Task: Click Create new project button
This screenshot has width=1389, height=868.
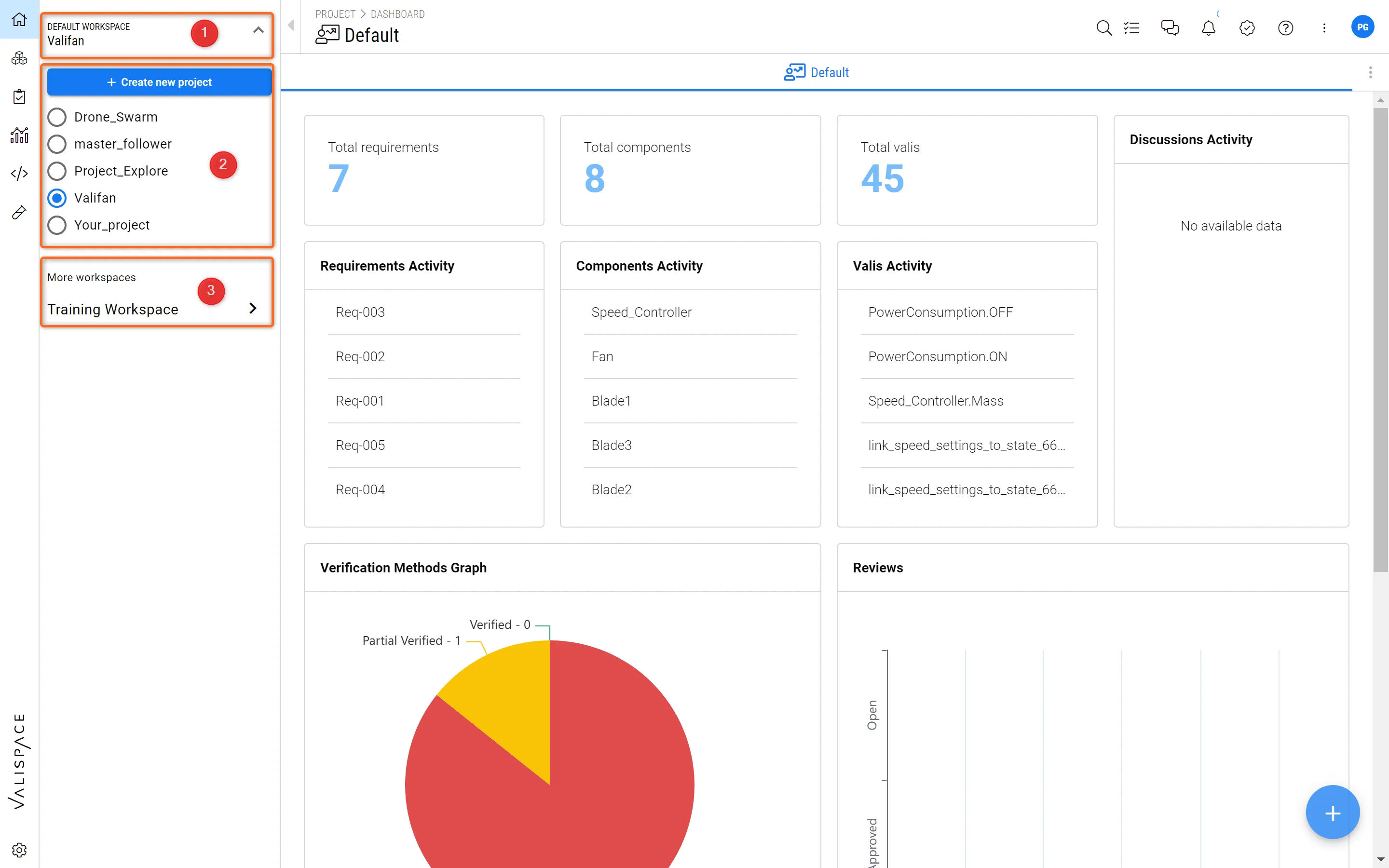Action: [159, 82]
